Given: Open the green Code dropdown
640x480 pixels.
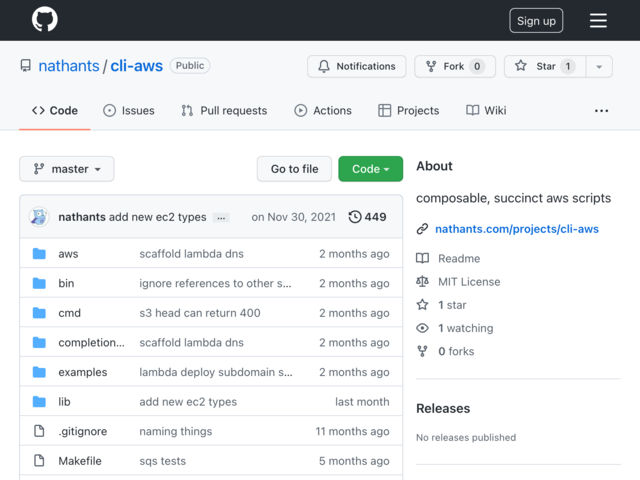Looking at the screenshot, I should point(371,169).
